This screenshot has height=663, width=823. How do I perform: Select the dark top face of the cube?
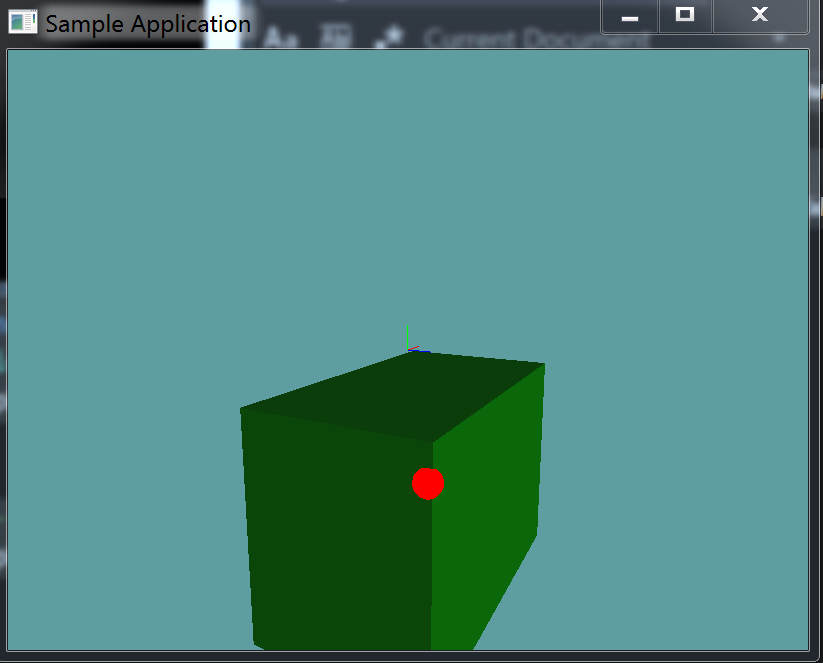pos(400,395)
